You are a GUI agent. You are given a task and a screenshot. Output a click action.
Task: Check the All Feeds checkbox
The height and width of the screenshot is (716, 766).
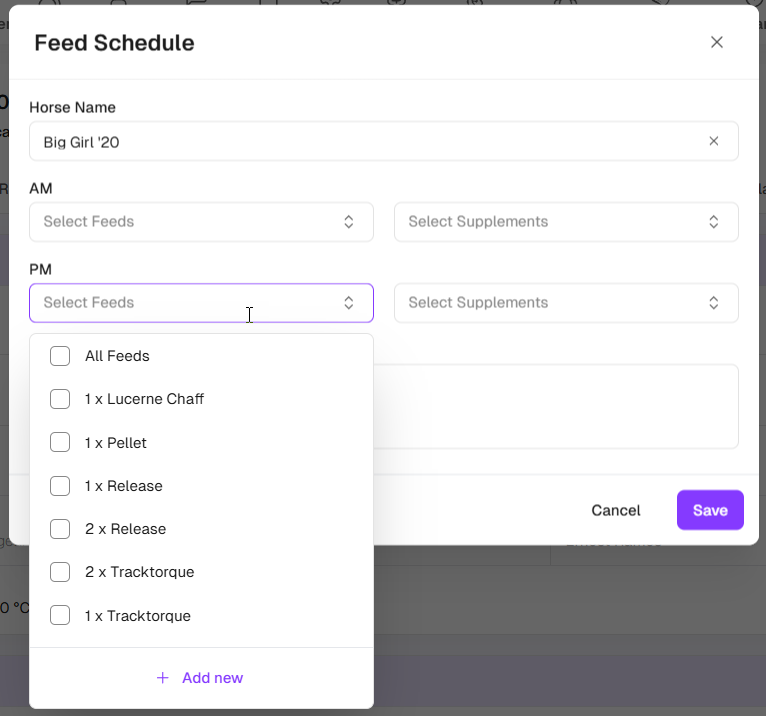[60, 356]
